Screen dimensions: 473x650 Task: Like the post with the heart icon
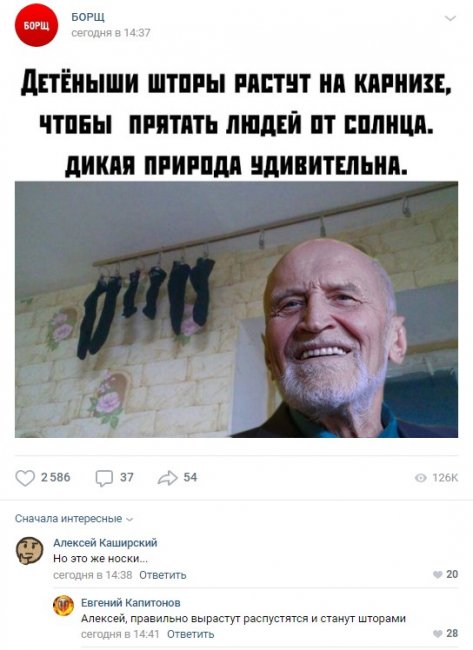pyautogui.click(x=25, y=478)
